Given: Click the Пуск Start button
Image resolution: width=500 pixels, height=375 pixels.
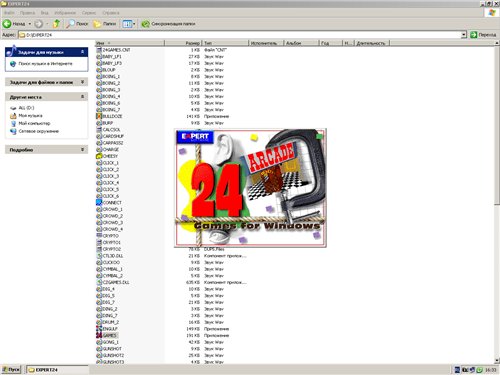Looking at the screenshot, I should pos(11,370).
